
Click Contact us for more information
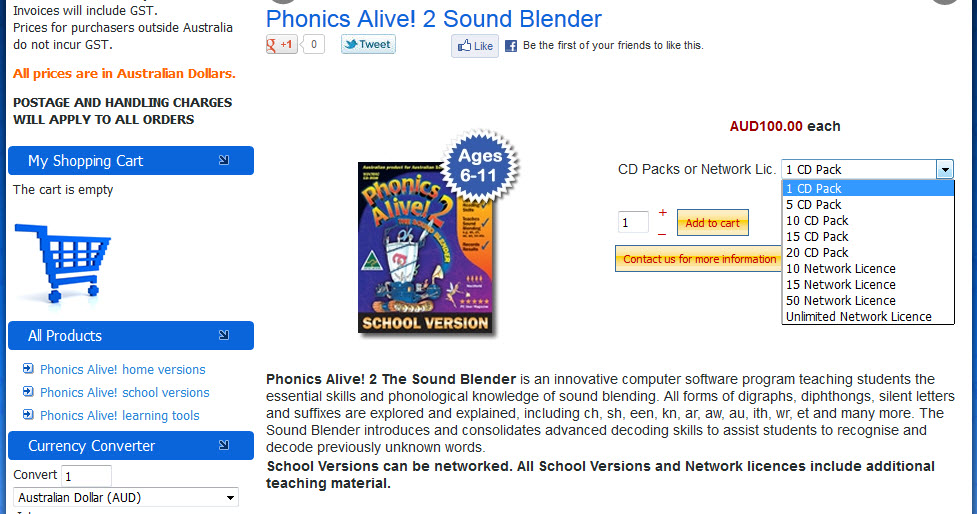pos(699,259)
